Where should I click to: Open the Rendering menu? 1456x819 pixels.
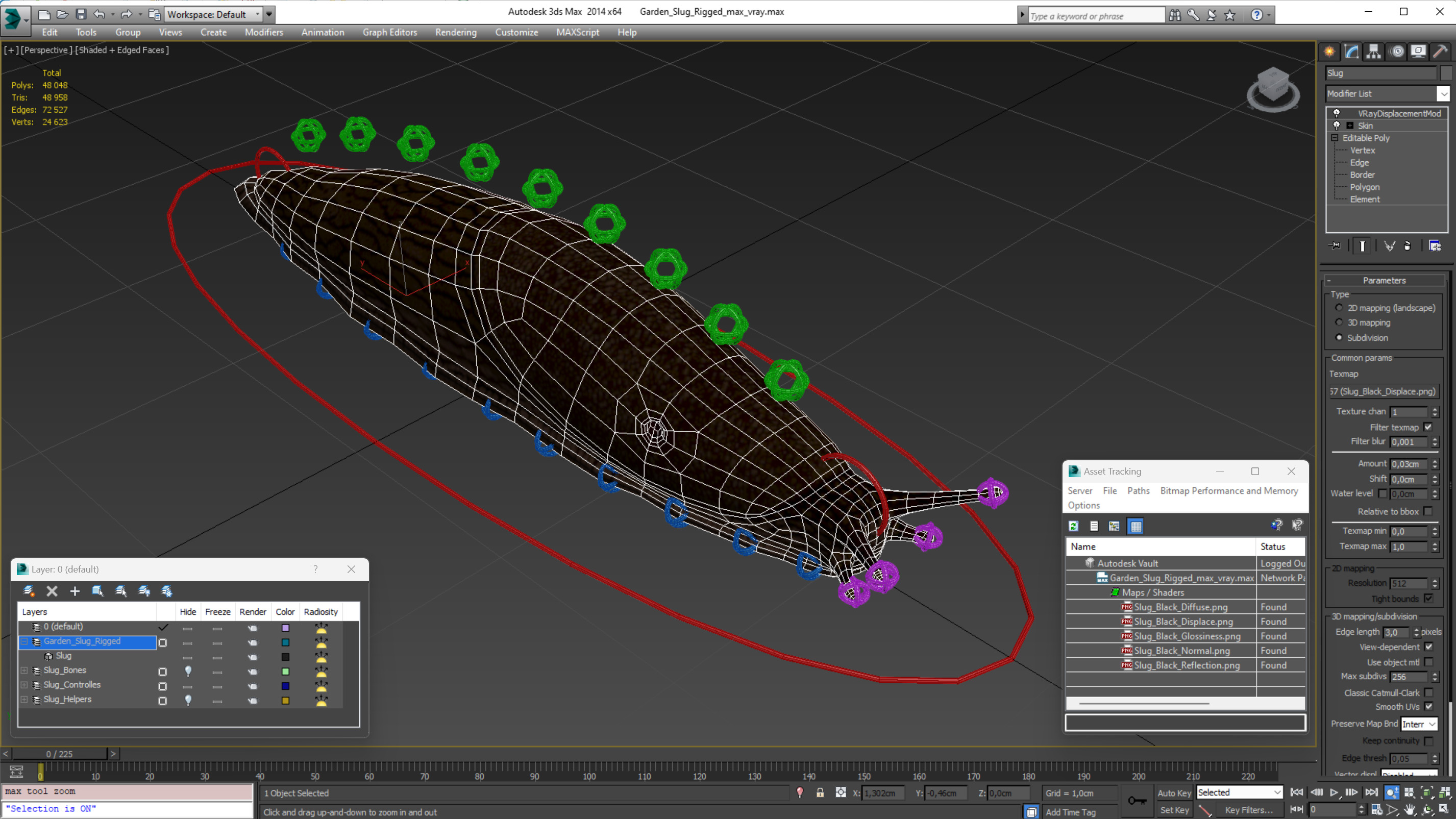point(454,32)
